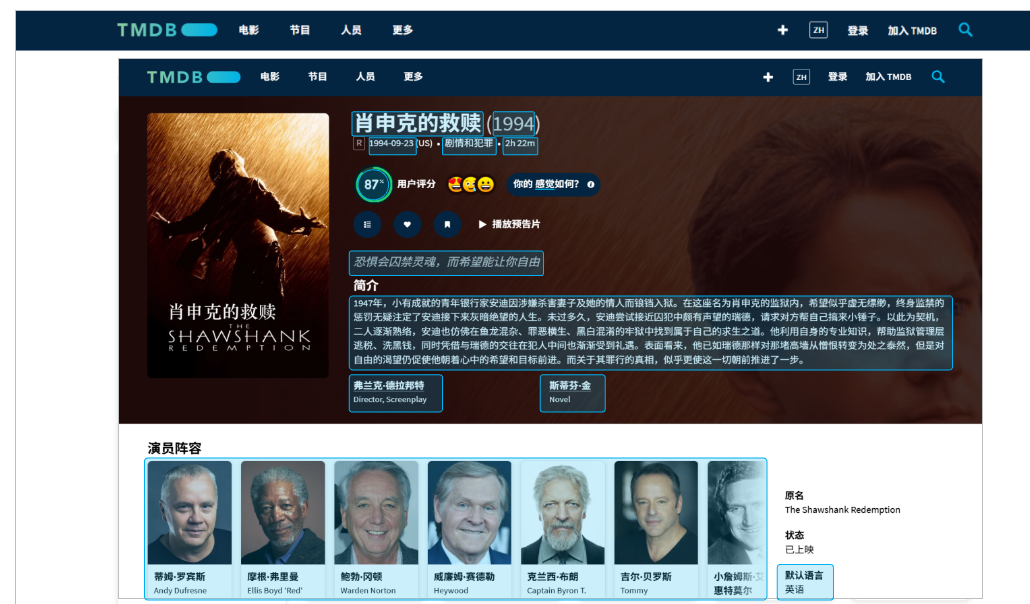Viewport: 1030px width, 604px height.
Task: Click actor name 摩根·弗里曼
Action: point(273,576)
